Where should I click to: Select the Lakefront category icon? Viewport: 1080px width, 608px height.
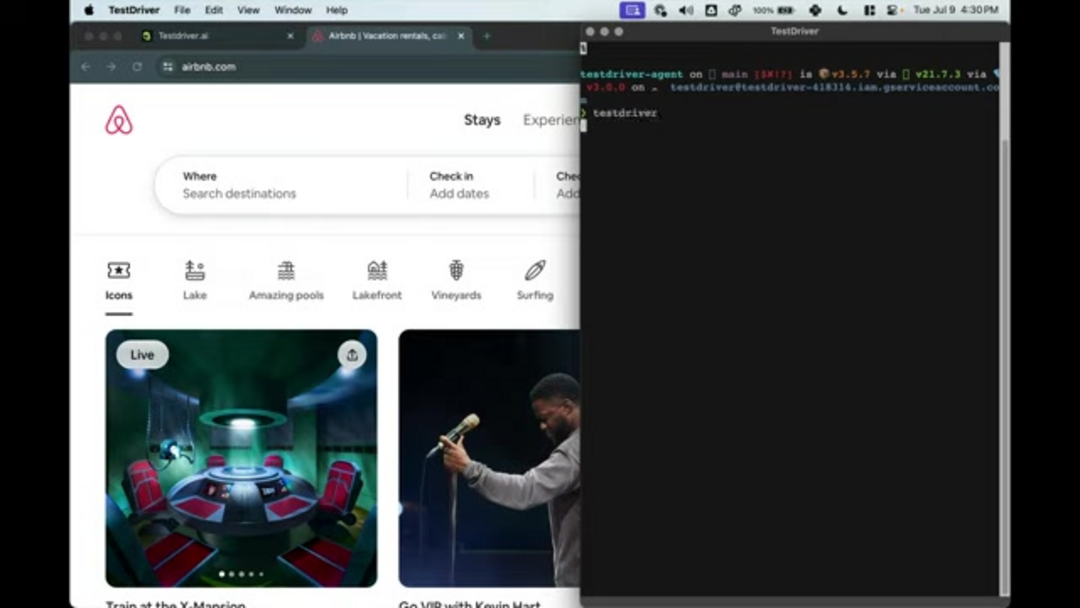pos(377,279)
